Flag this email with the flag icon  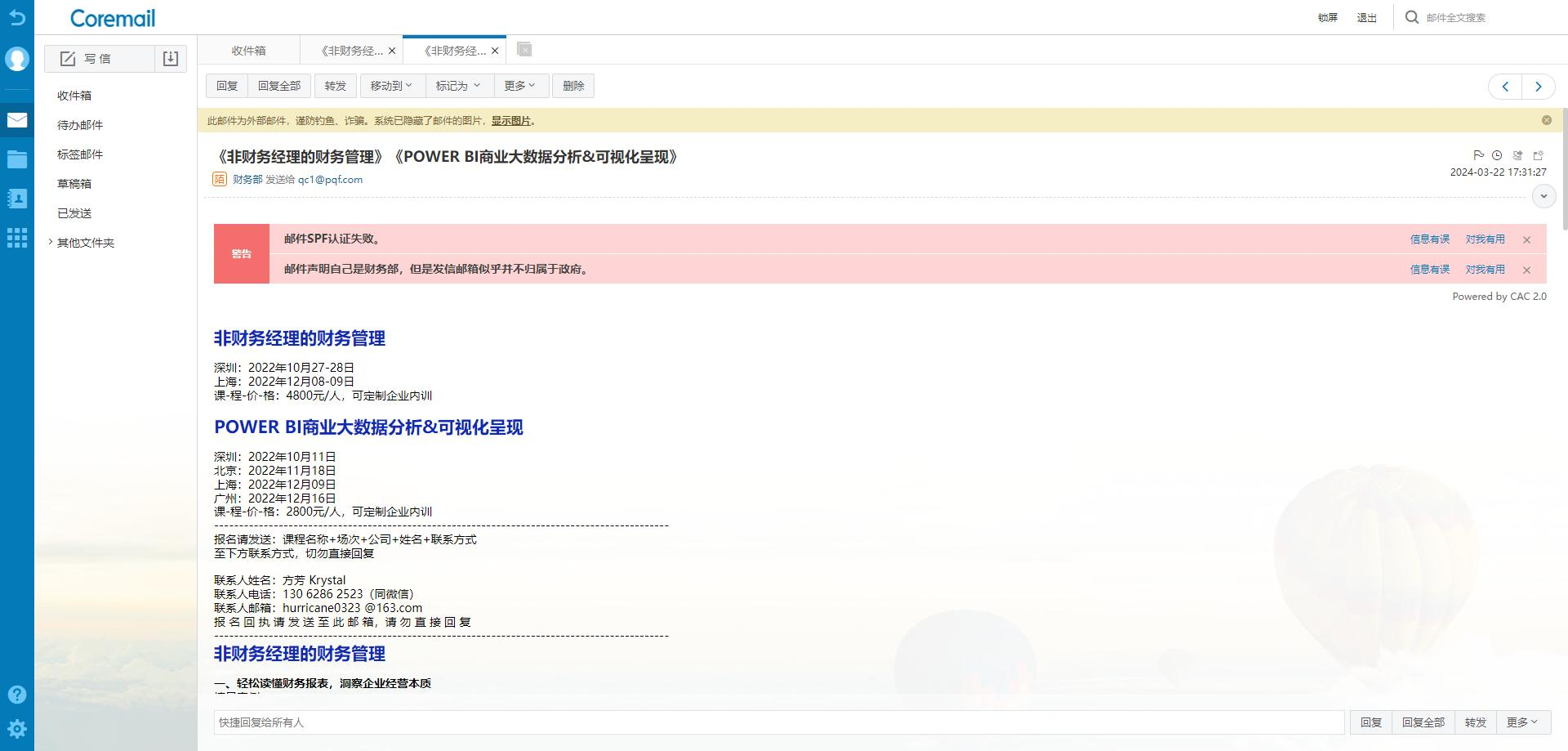click(1478, 154)
